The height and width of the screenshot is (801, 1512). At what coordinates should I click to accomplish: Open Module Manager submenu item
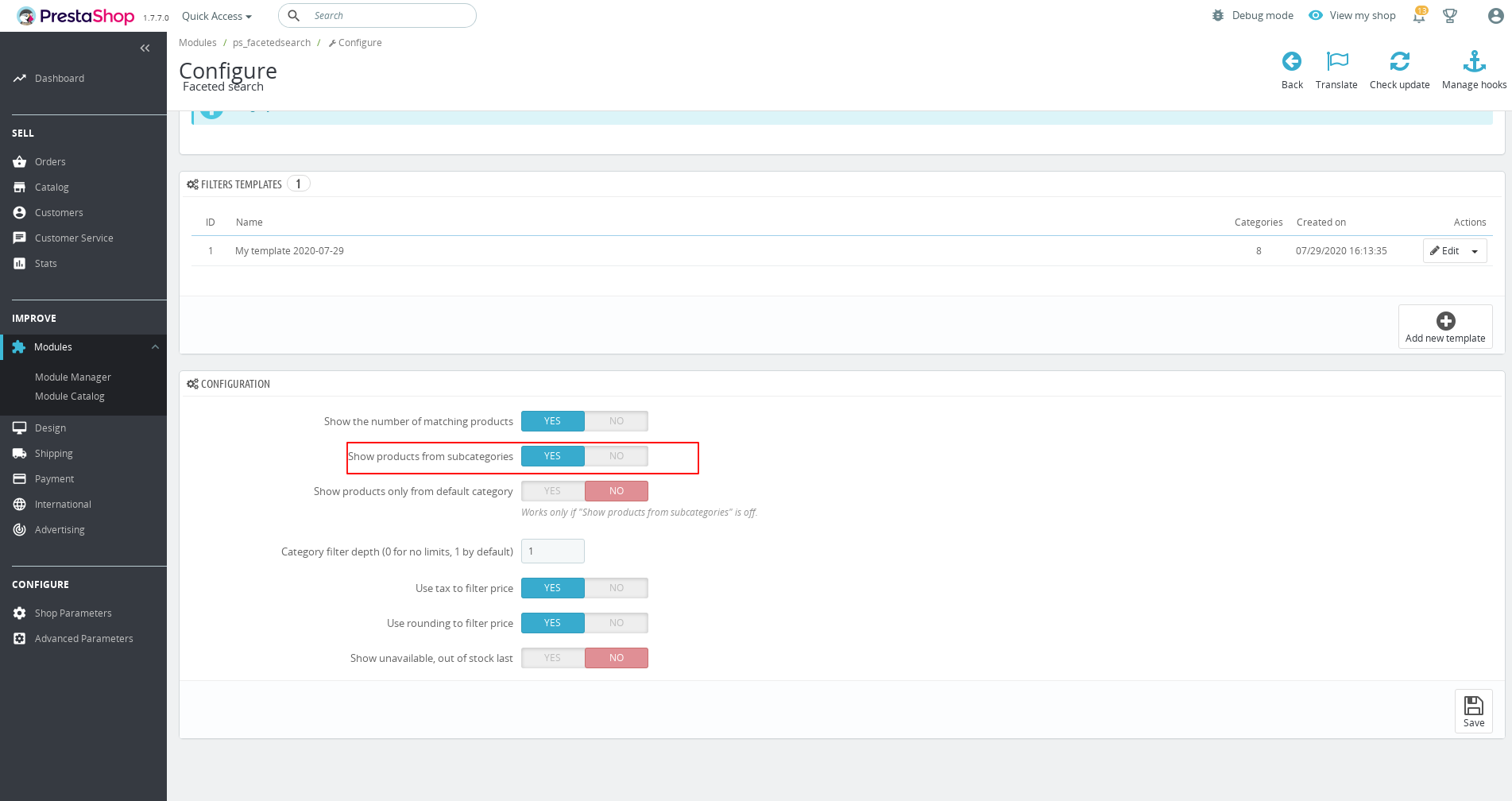coord(73,377)
